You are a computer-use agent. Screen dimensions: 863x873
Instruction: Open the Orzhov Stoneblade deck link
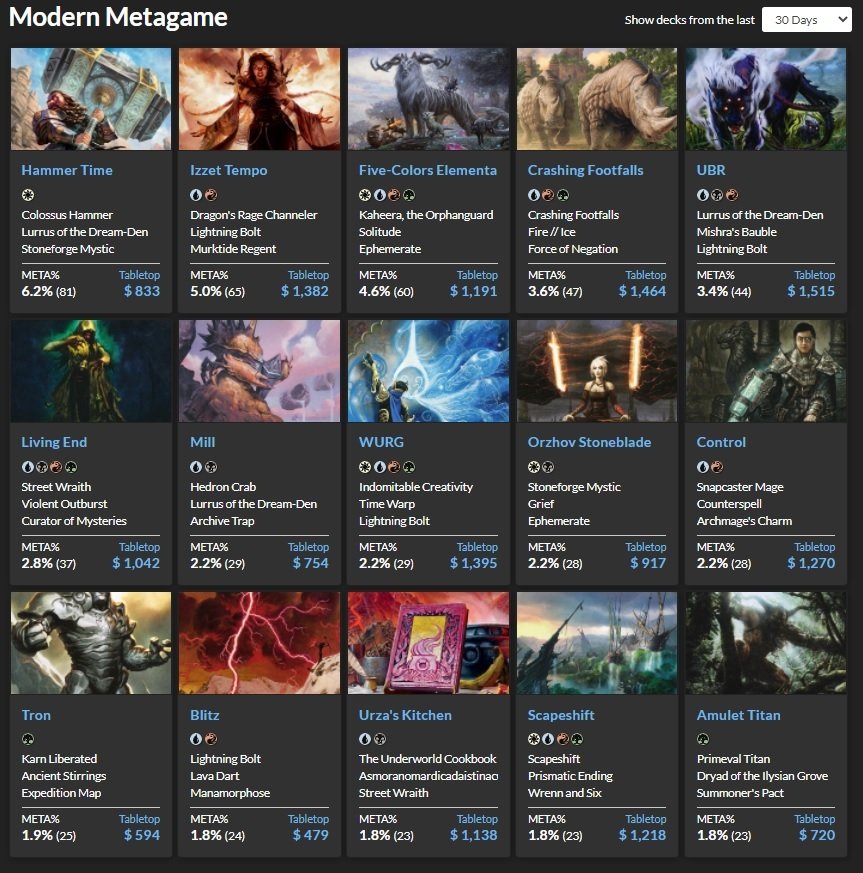(x=589, y=442)
